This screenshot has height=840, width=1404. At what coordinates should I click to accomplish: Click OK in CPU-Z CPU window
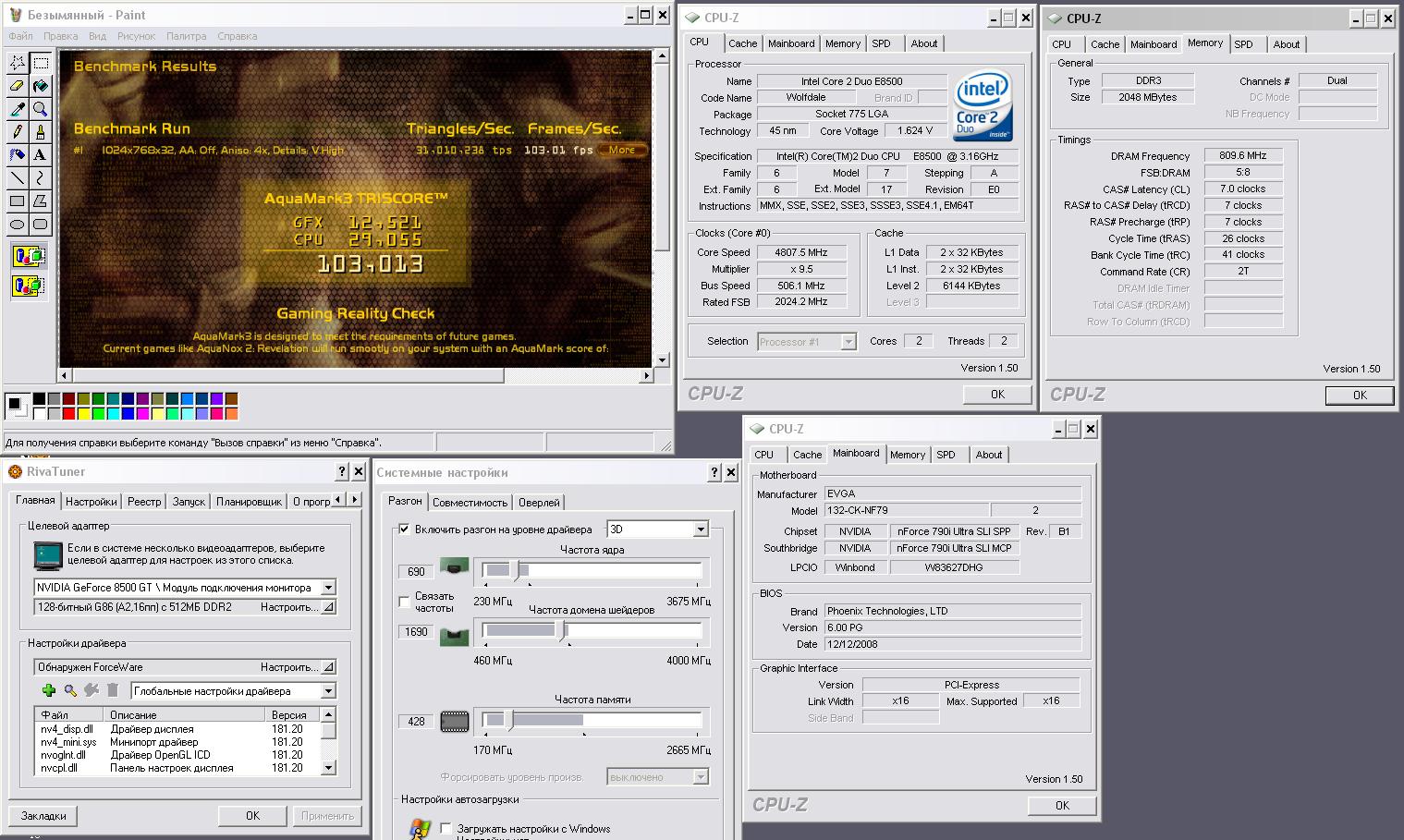(x=997, y=395)
